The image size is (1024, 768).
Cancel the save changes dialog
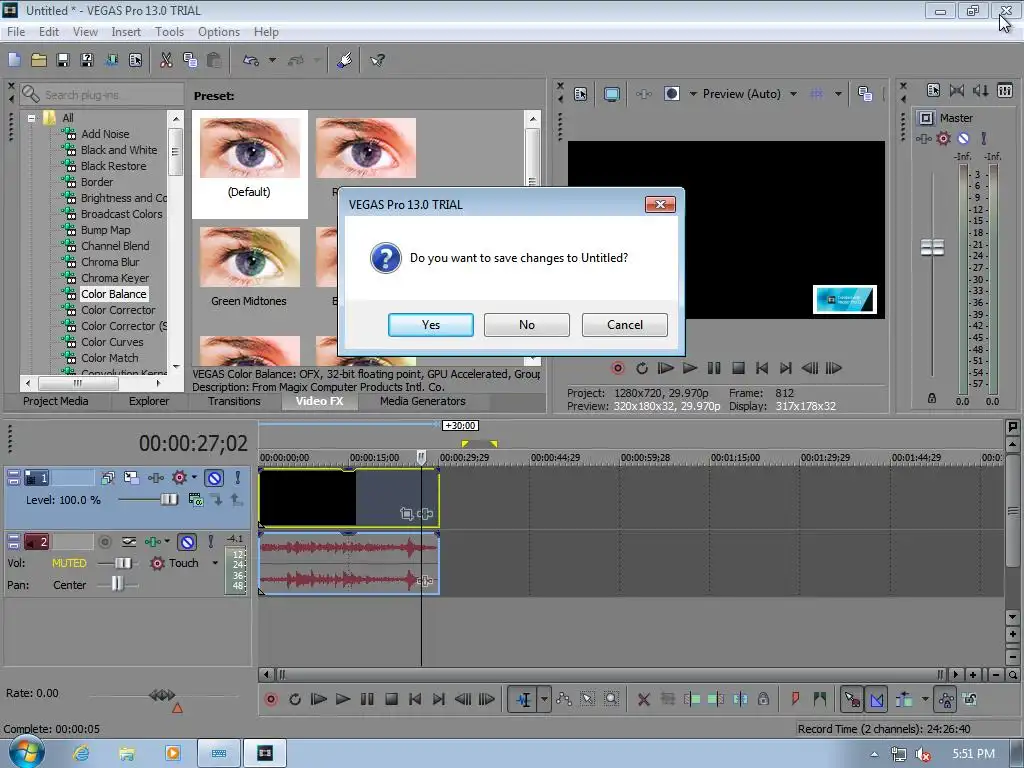[624, 325]
